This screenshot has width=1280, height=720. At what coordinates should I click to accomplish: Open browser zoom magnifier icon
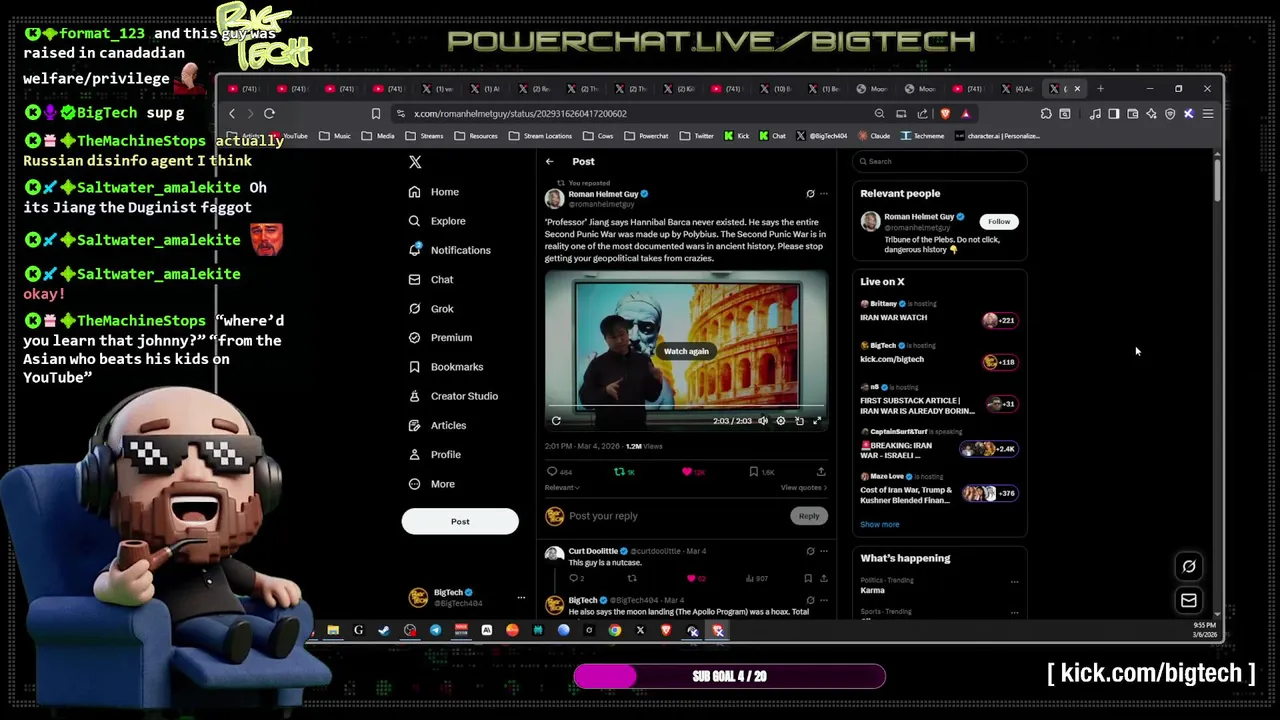pos(879,114)
